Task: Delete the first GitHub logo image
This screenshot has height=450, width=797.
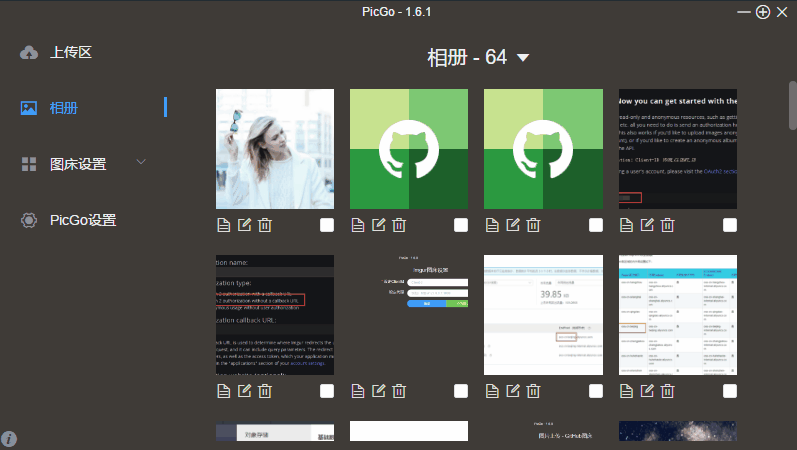Action: click(x=399, y=225)
